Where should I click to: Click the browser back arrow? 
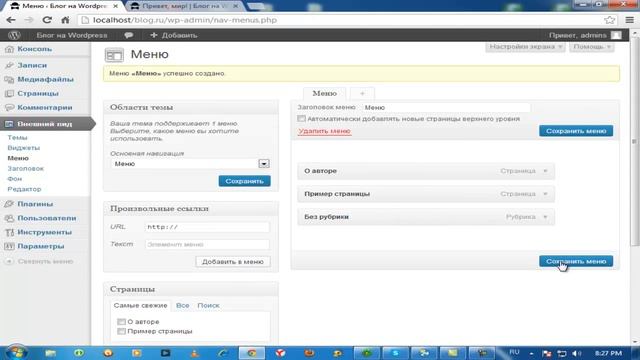click(11, 20)
